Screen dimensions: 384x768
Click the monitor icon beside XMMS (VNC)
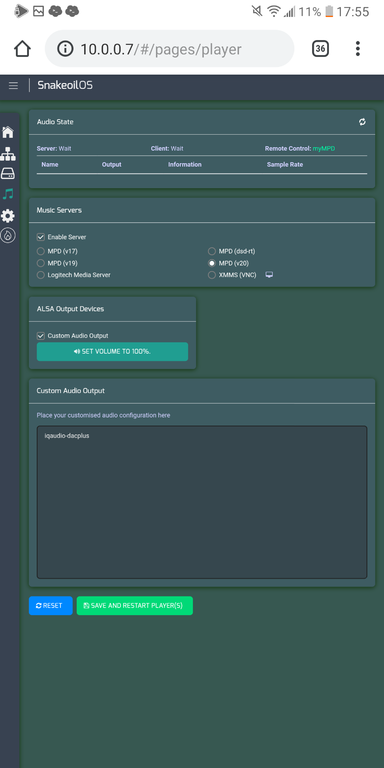(269, 275)
